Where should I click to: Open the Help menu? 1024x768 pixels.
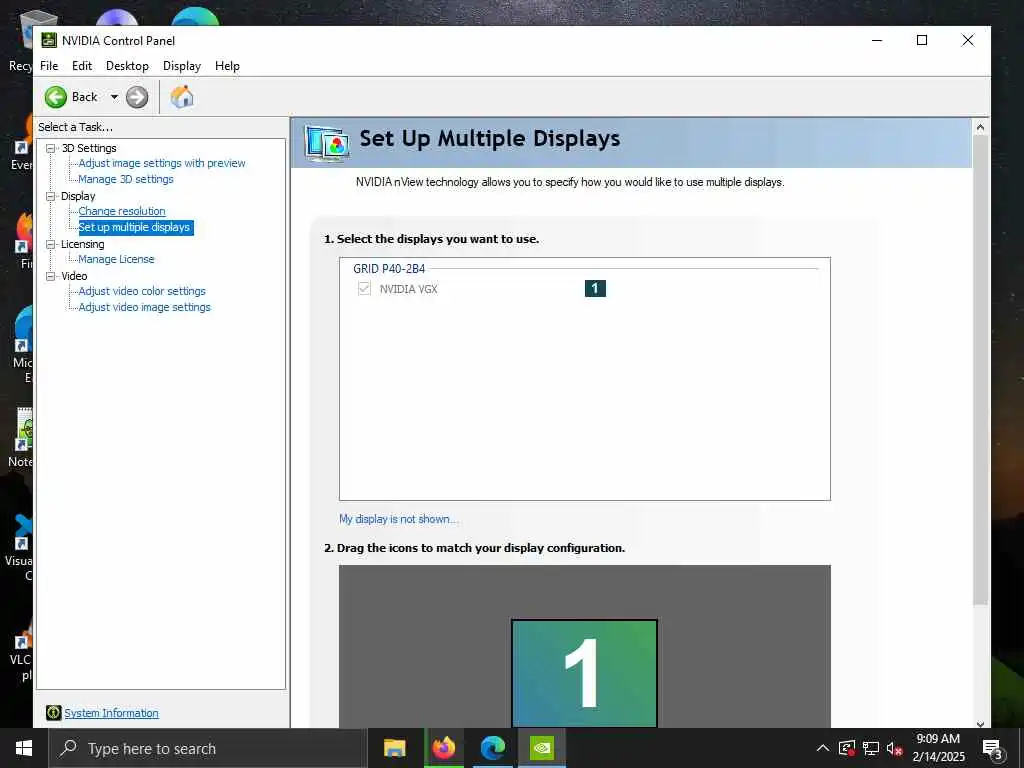[x=227, y=66]
